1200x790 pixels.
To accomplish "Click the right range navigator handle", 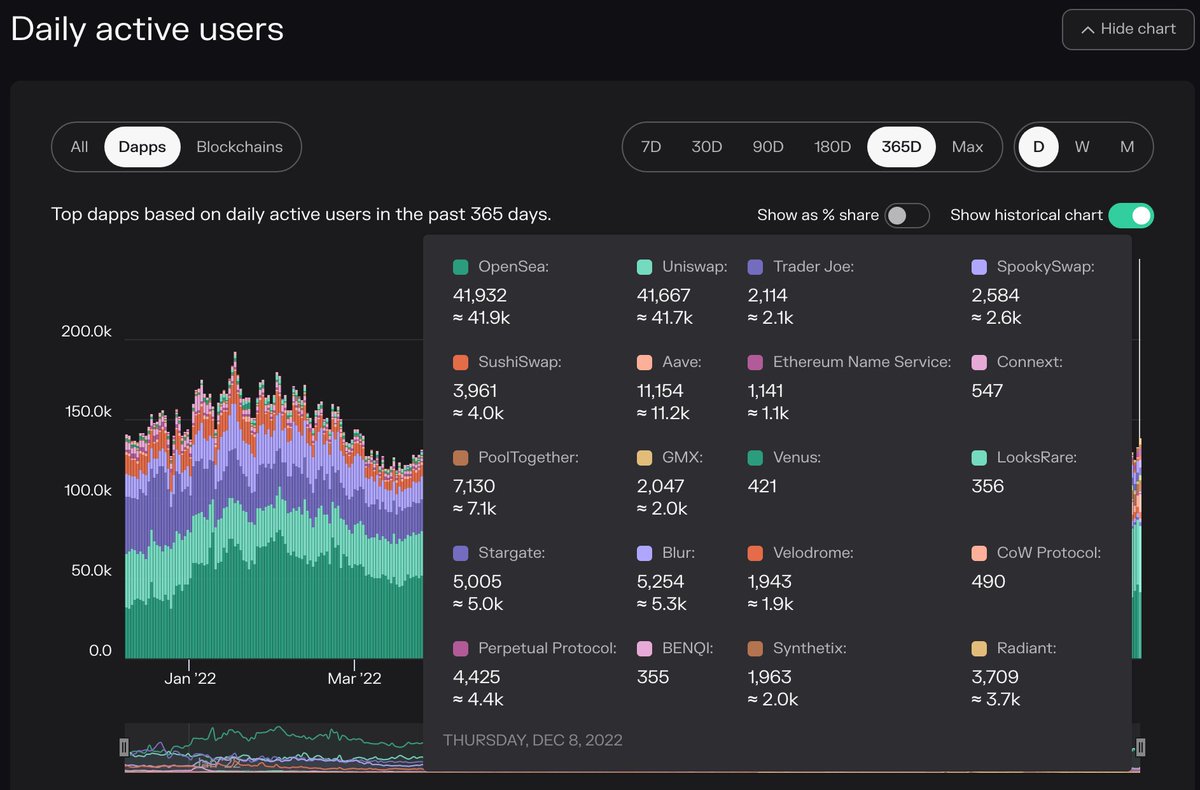I will click(x=1140, y=747).
